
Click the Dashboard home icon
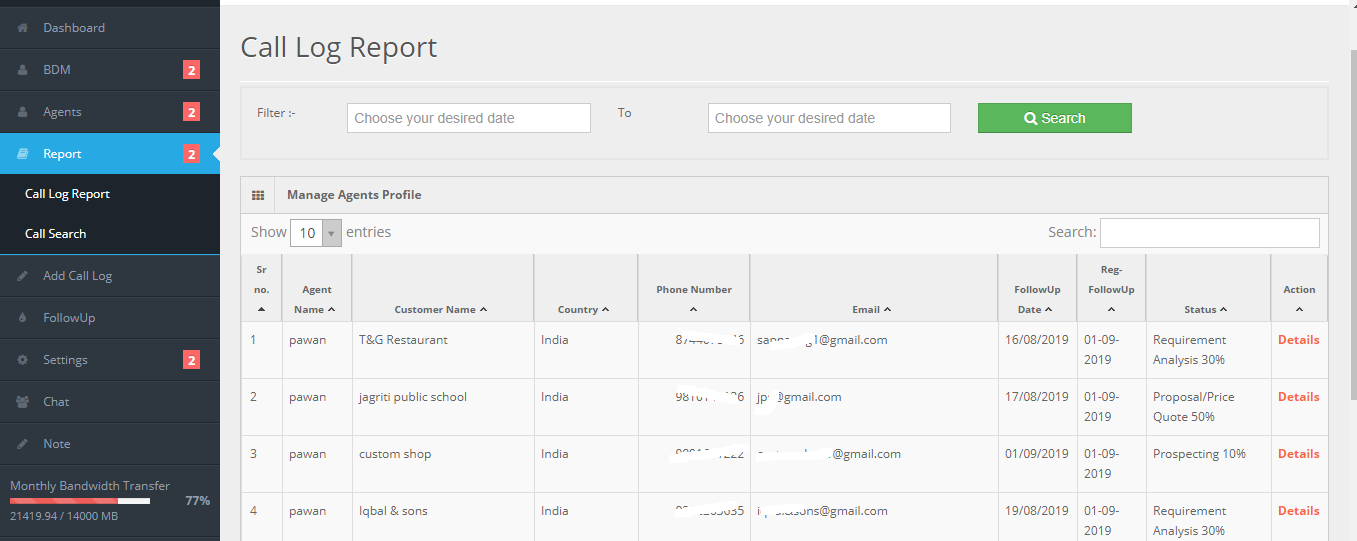[x=22, y=28]
